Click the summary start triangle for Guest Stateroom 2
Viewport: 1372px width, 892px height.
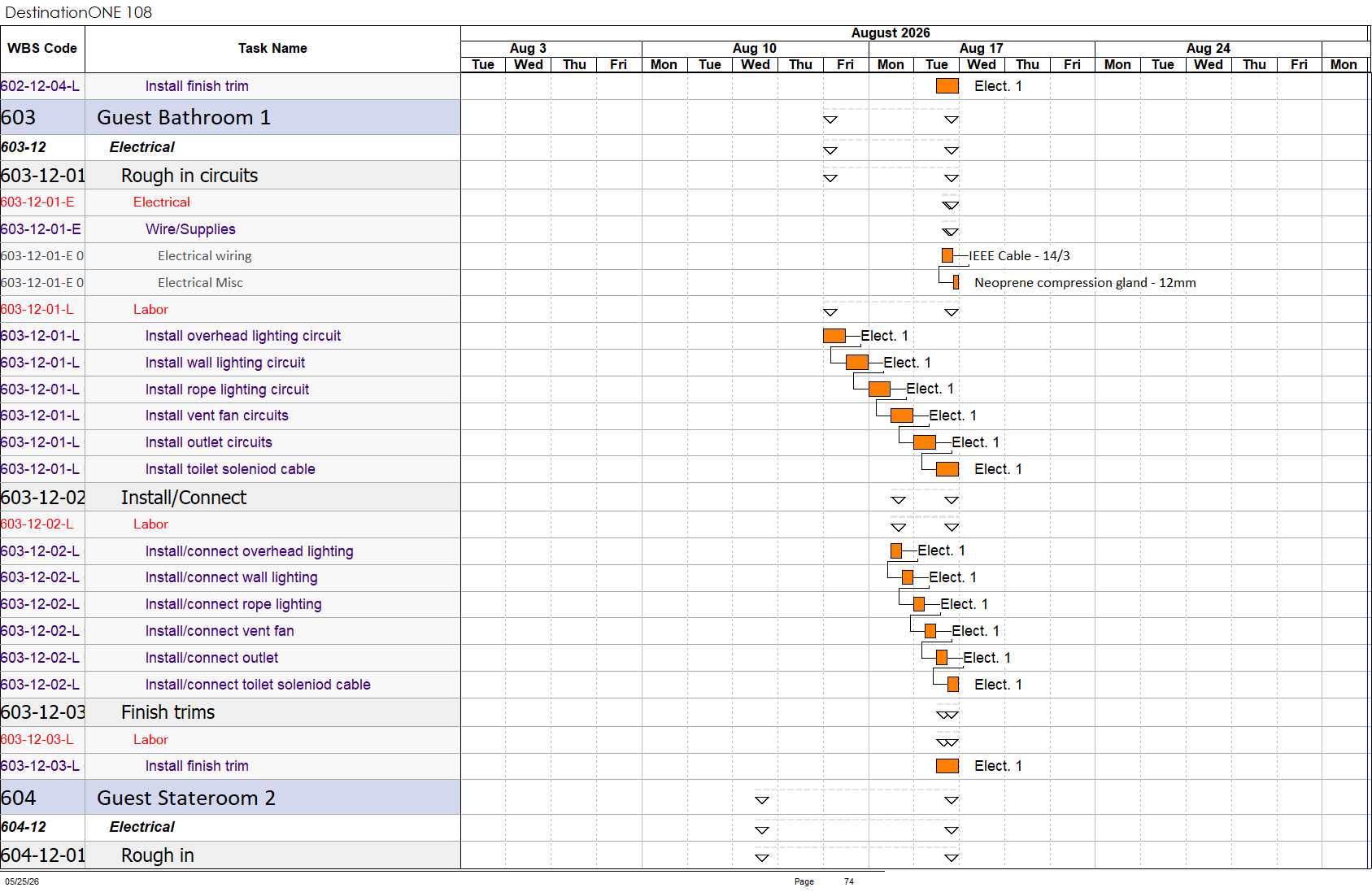(762, 800)
